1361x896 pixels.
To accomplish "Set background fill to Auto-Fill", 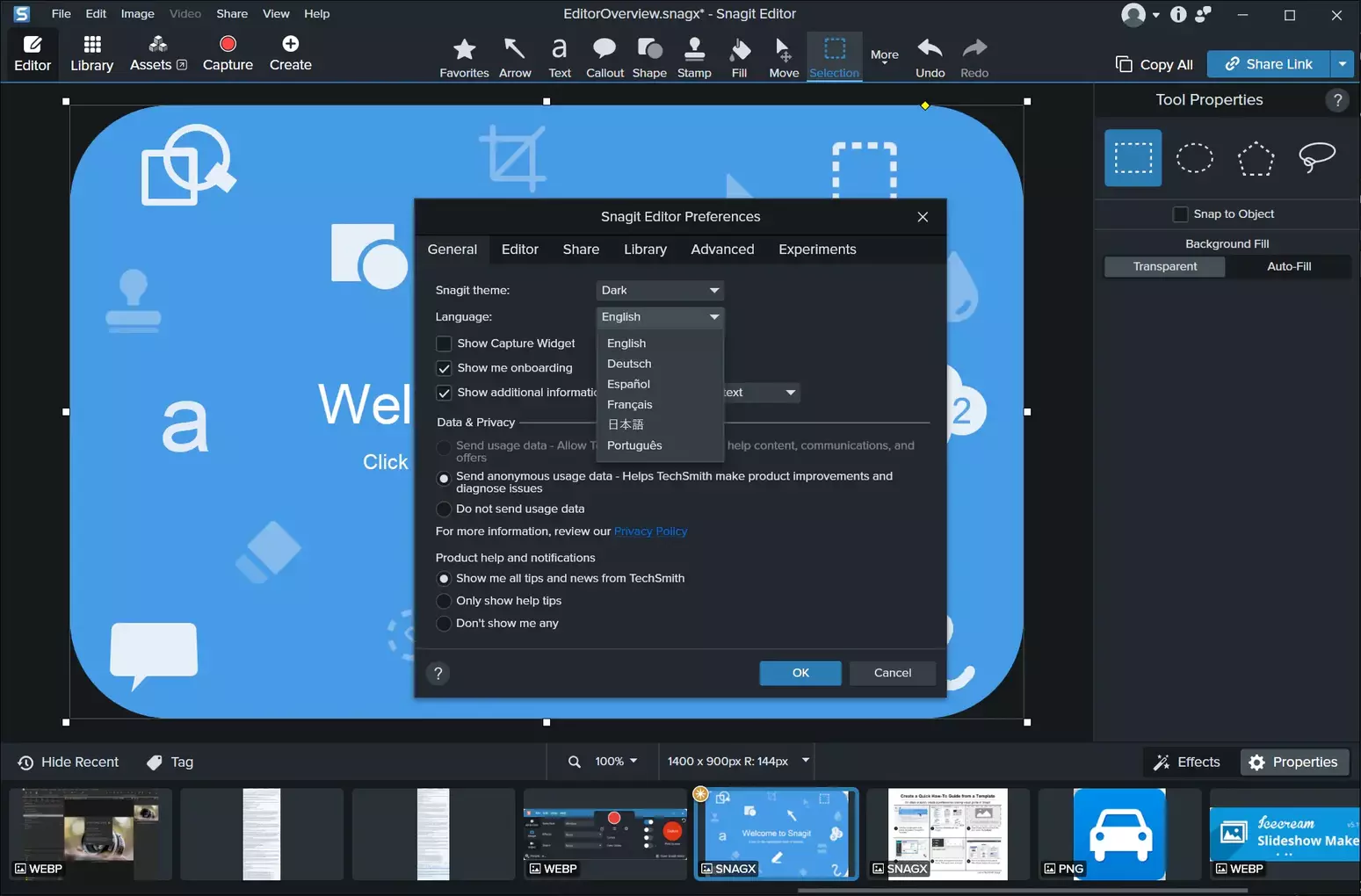I will (x=1288, y=266).
